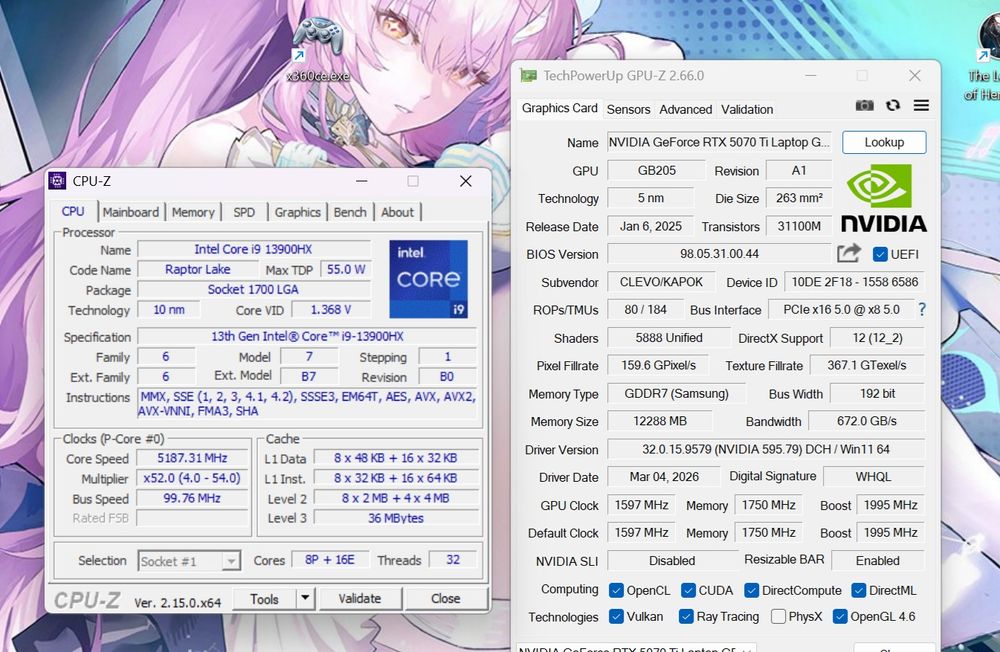The width and height of the screenshot is (1000, 652).
Task: Click the Resizable BAR value Enabled
Action: (878, 561)
